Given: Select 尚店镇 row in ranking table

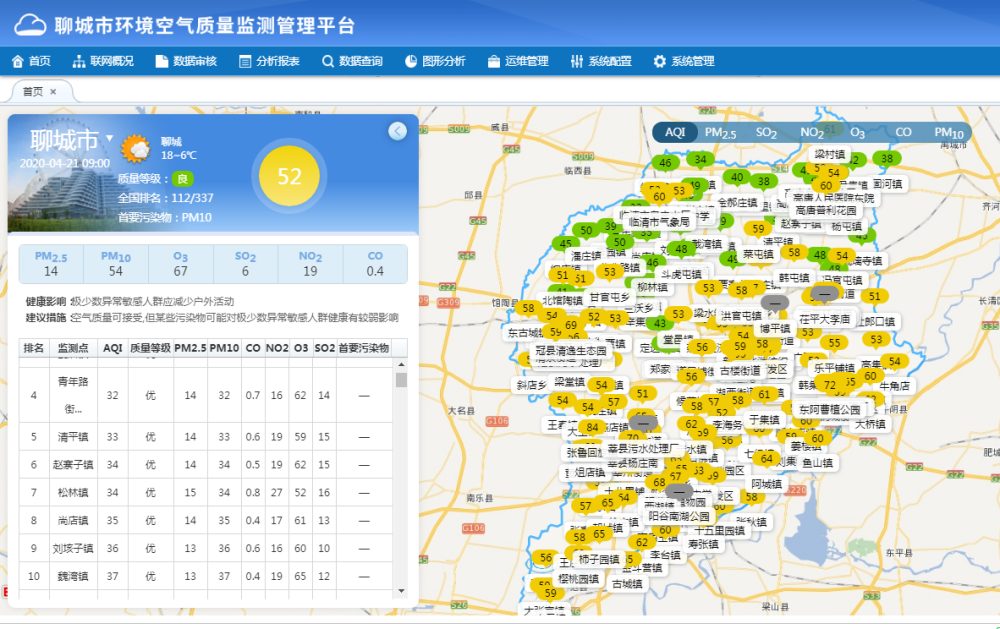Looking at the screenshot, I should 205,521.
